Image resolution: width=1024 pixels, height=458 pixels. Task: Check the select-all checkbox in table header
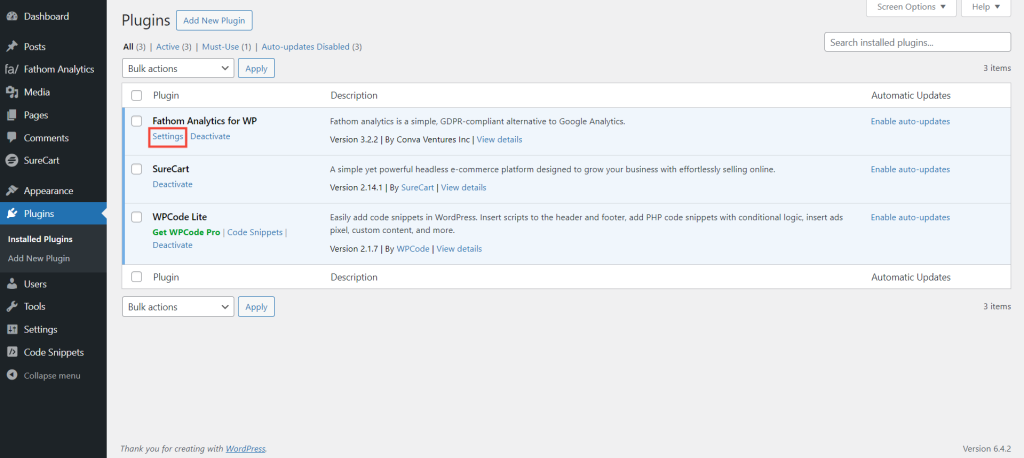(136, 95)
